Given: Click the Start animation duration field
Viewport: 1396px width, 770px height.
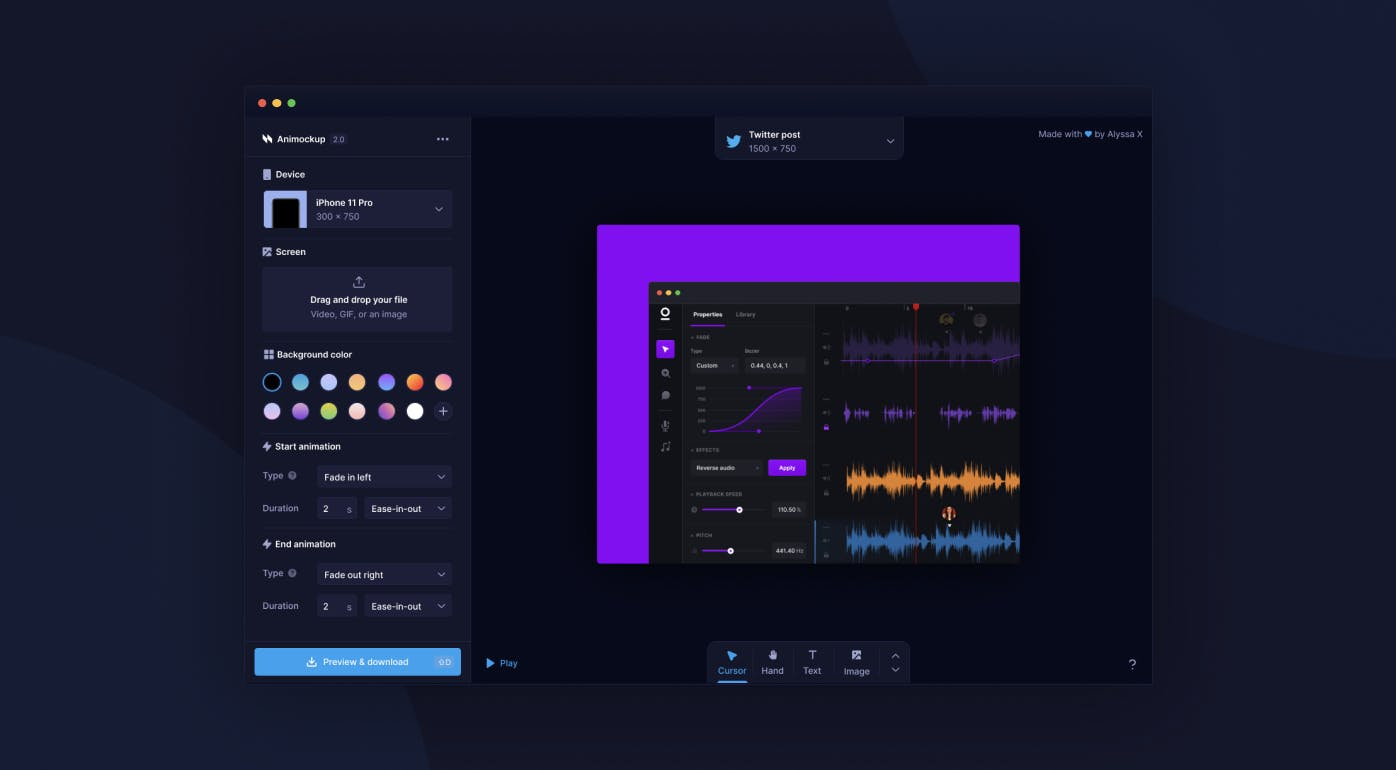Looking at the screenshot, I should point(337,509).
